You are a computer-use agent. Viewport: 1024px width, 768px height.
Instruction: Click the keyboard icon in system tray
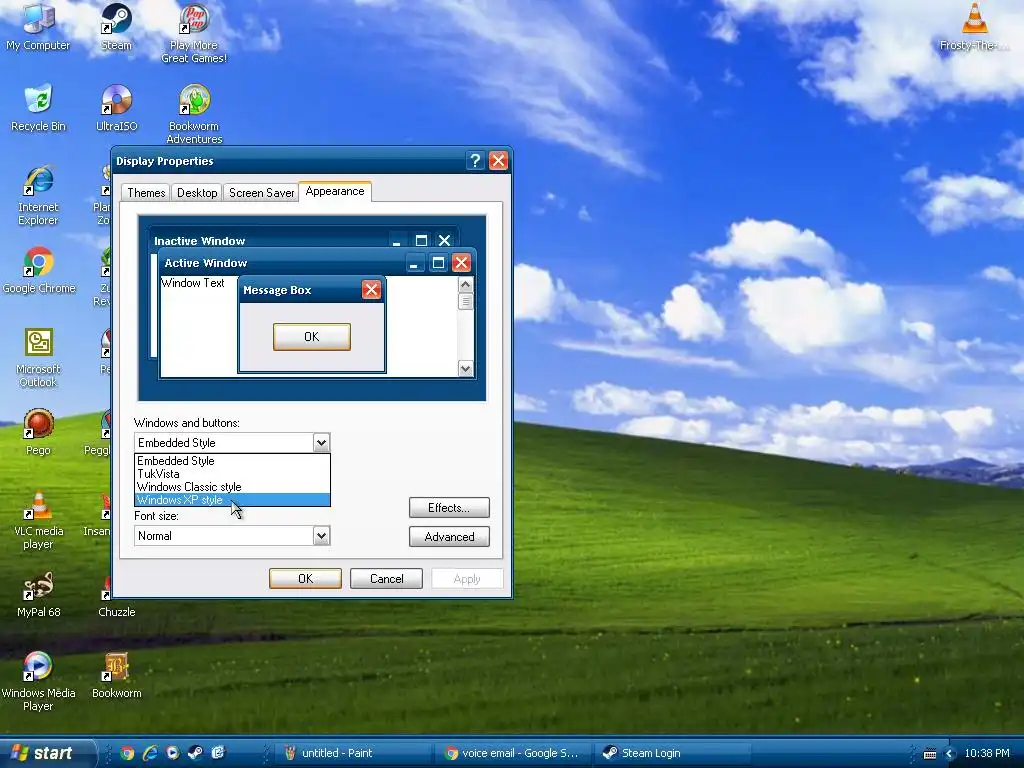[930, 754]
